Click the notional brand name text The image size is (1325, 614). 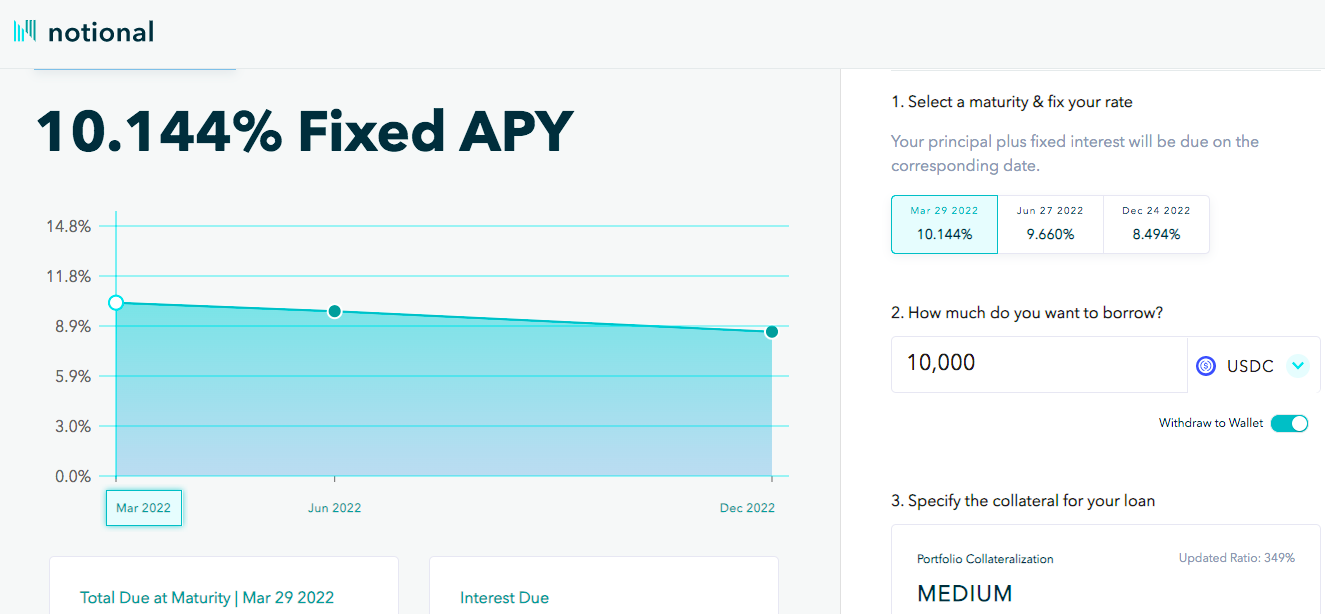click(101, 32)
